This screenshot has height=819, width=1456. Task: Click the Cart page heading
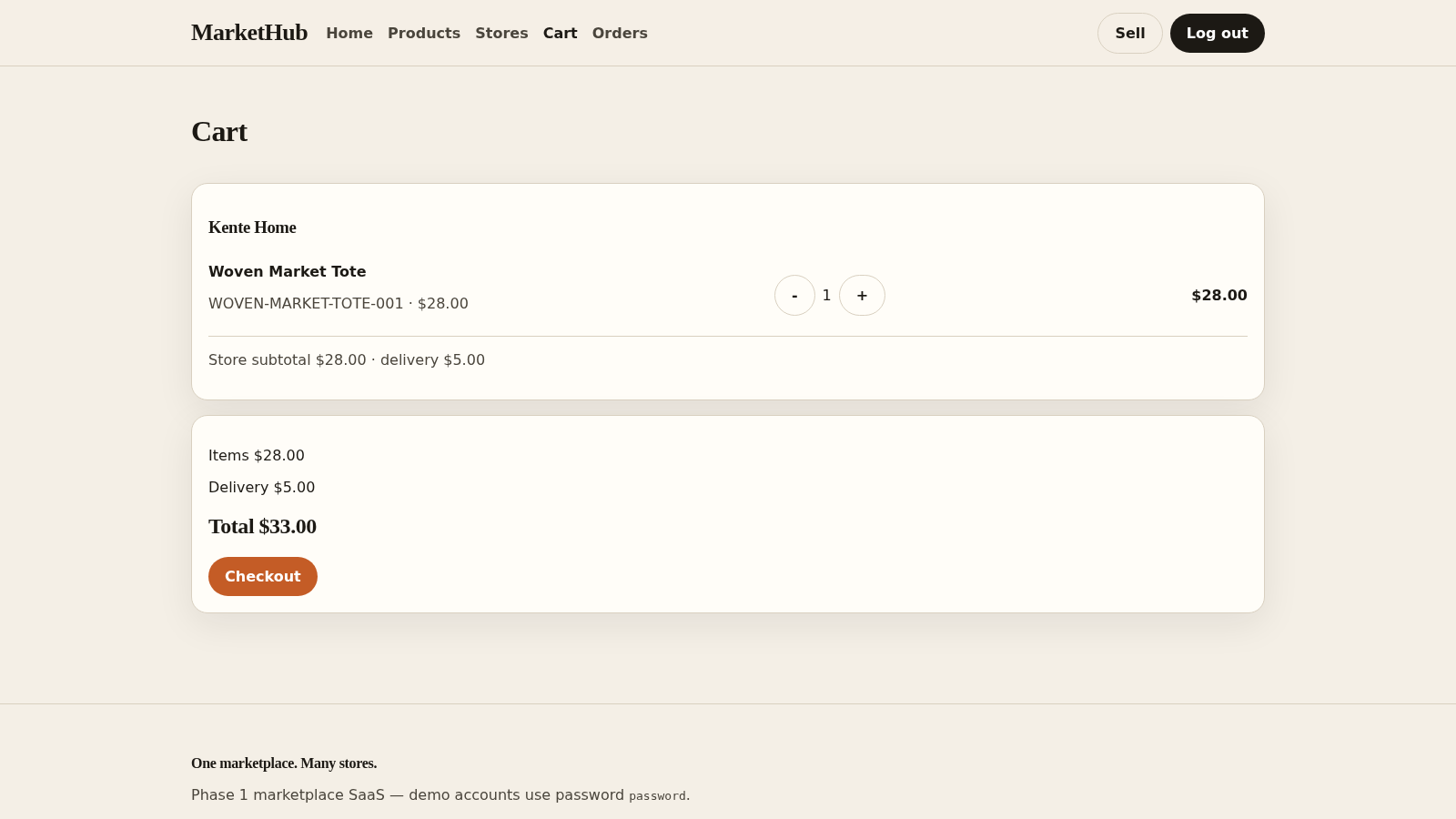219,131
